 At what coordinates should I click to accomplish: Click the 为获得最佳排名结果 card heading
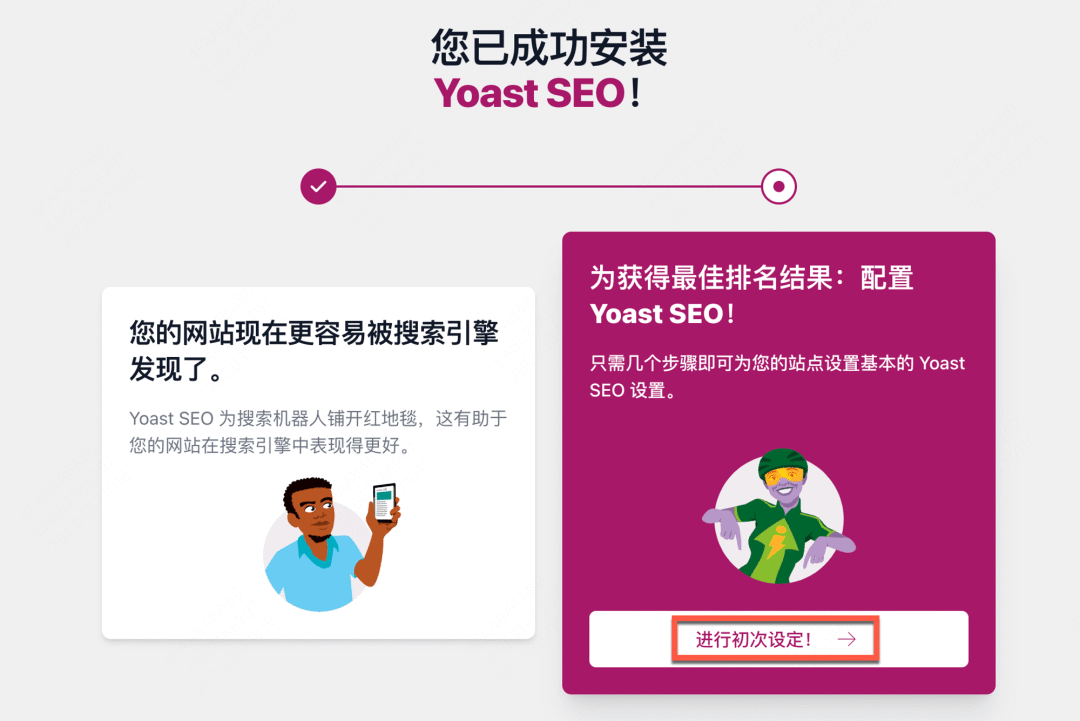(751, 295)
